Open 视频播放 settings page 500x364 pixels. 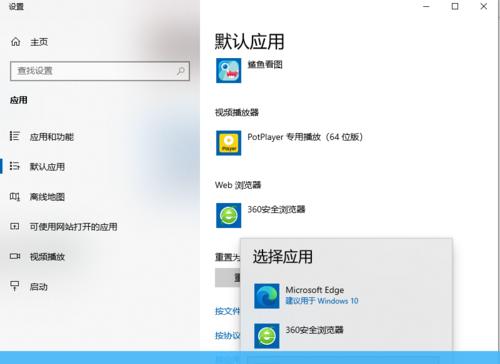47,257
